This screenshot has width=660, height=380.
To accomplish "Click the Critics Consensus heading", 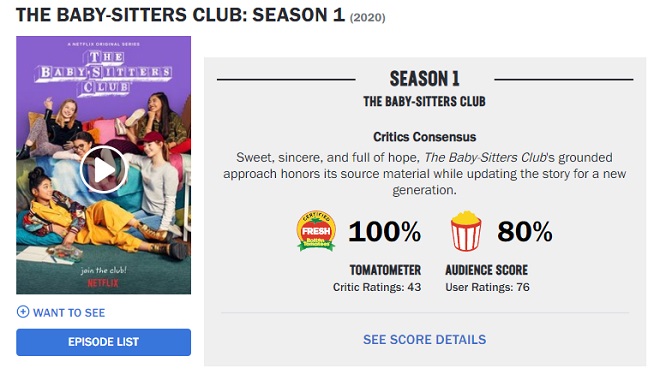I will 425,137.
